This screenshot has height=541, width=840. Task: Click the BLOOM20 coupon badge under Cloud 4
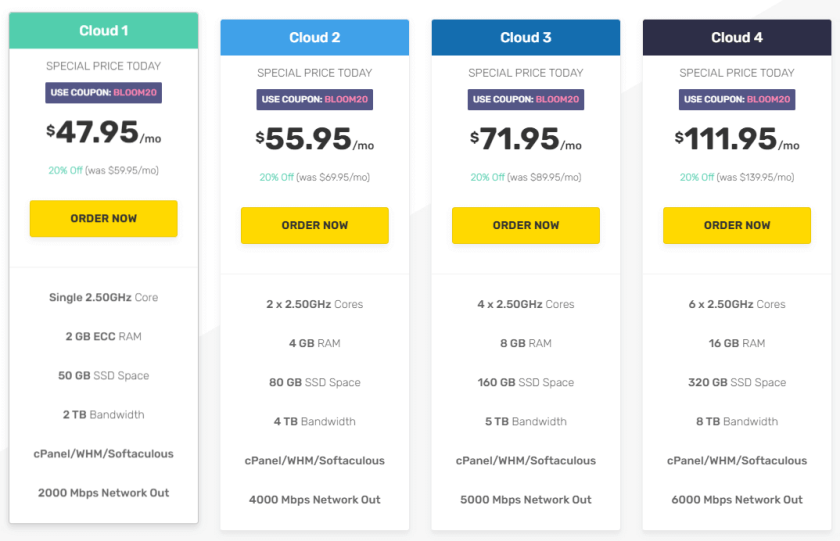point(737,100)
